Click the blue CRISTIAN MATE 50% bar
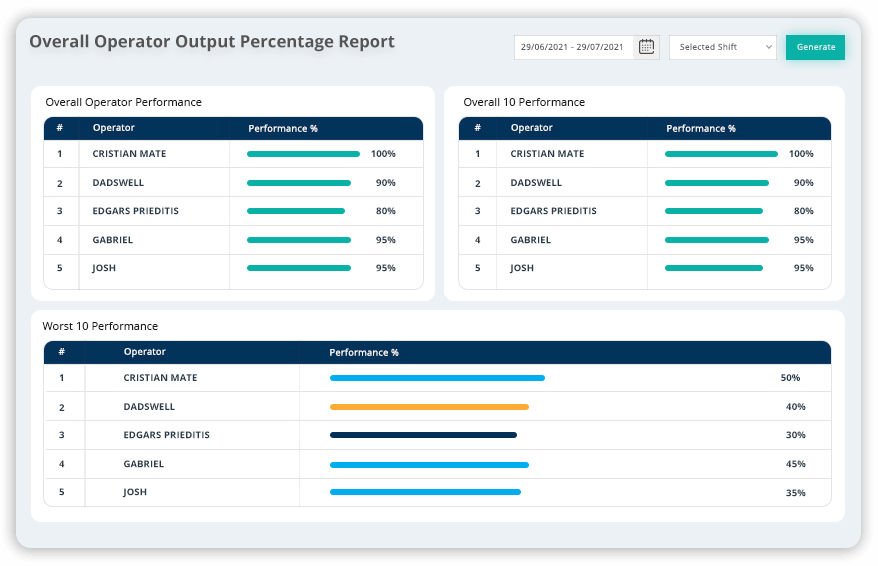The height and width of the screenshot is (566, 878). click(437, 378)
